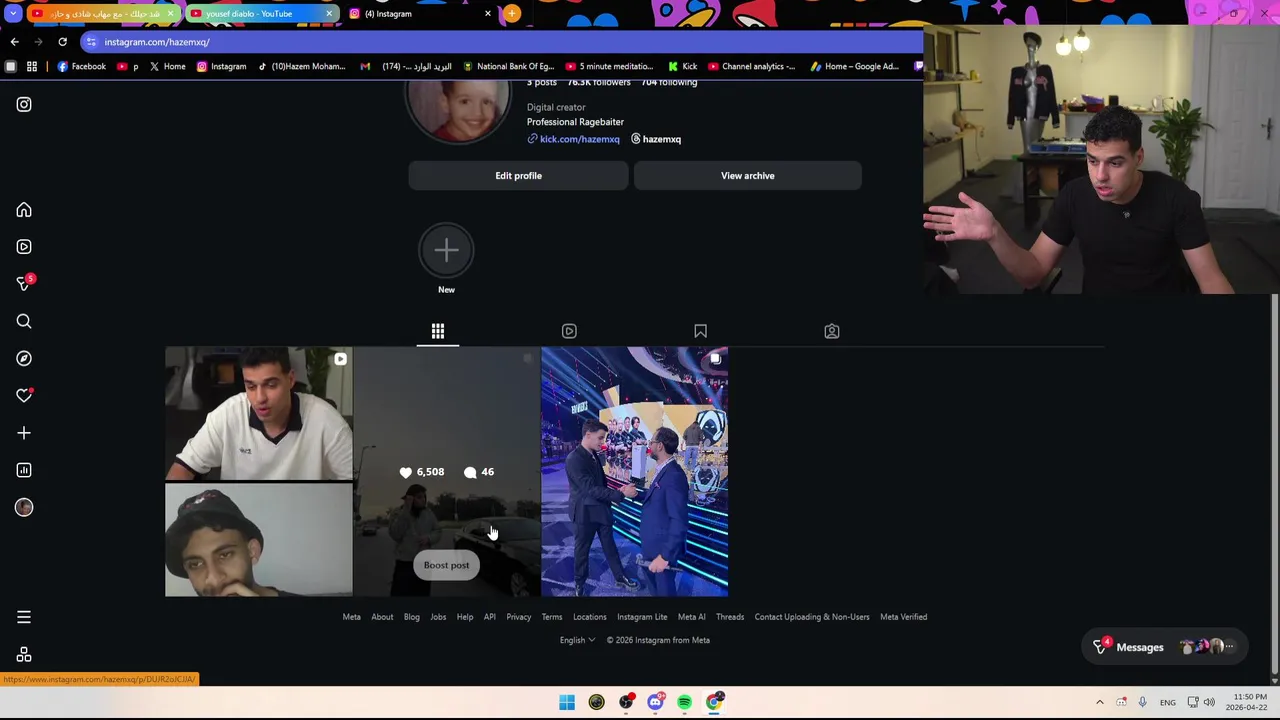Click the API footer link
Image resolution: width=1280 pixels, height=720 pixels.
(490, 617)
